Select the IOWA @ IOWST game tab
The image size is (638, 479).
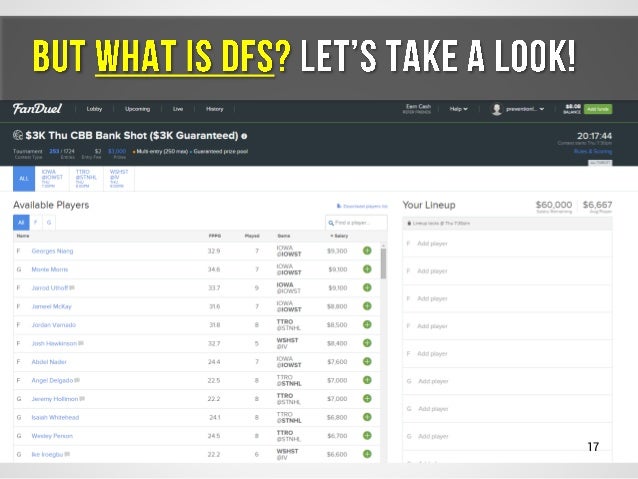click(52, 178)
